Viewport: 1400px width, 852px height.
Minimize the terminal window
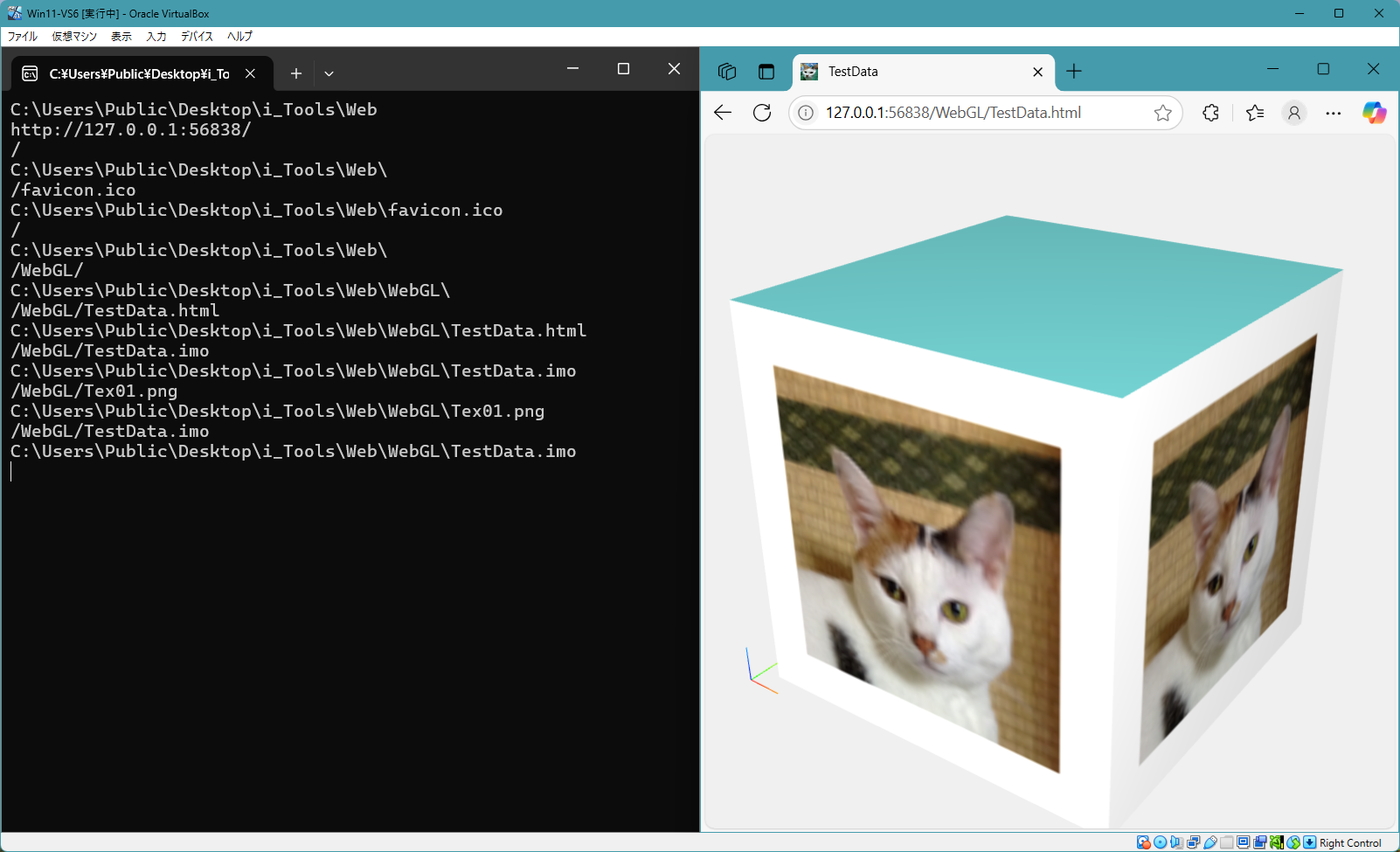[573, 69]
